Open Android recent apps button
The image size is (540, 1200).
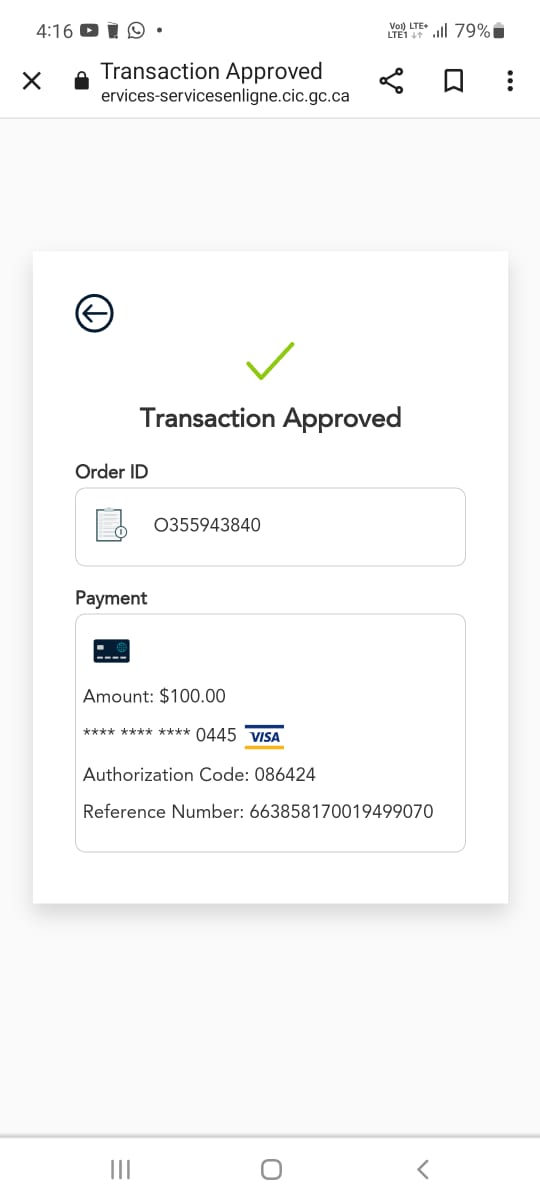tap(120, 1169)
